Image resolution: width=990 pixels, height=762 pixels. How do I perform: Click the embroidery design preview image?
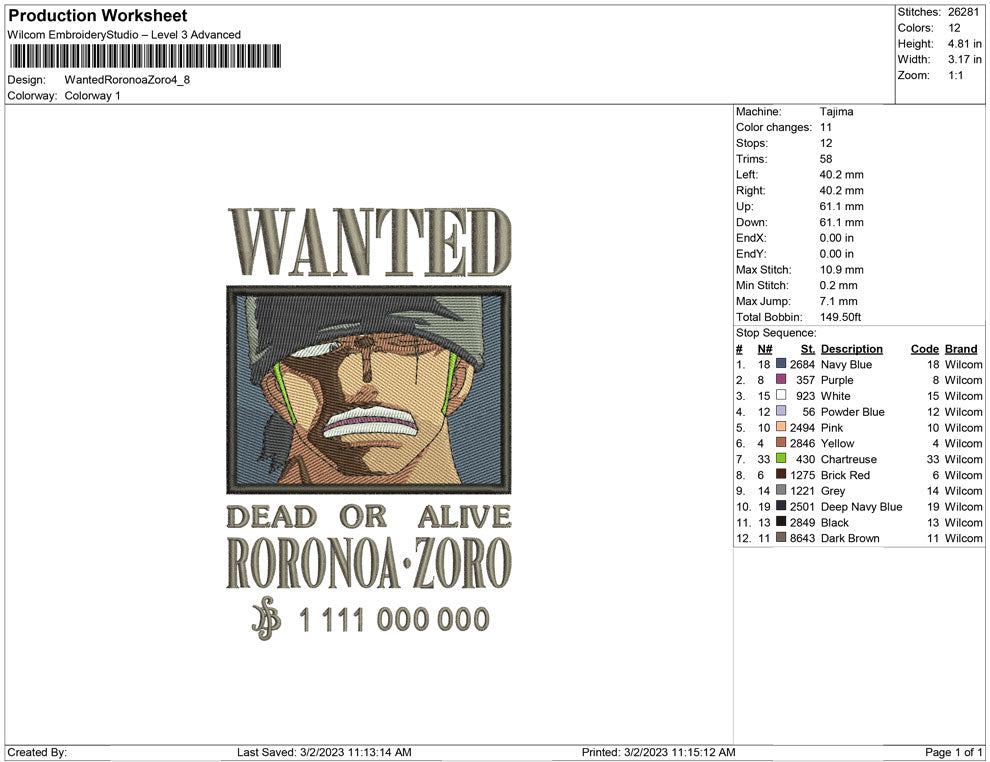[370, 420]
